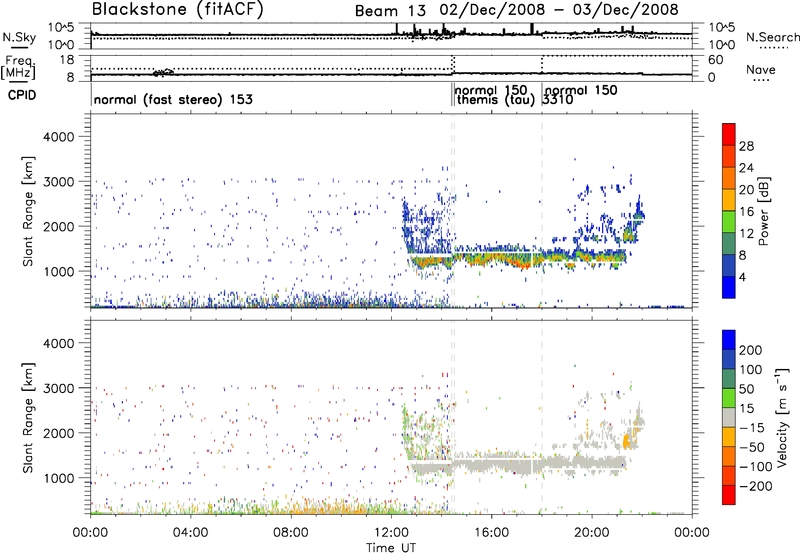Click the date range '02/Dec/2008 - 03/Dec/2008'
The image size is (800, 554).
click(x=559, y=10)
